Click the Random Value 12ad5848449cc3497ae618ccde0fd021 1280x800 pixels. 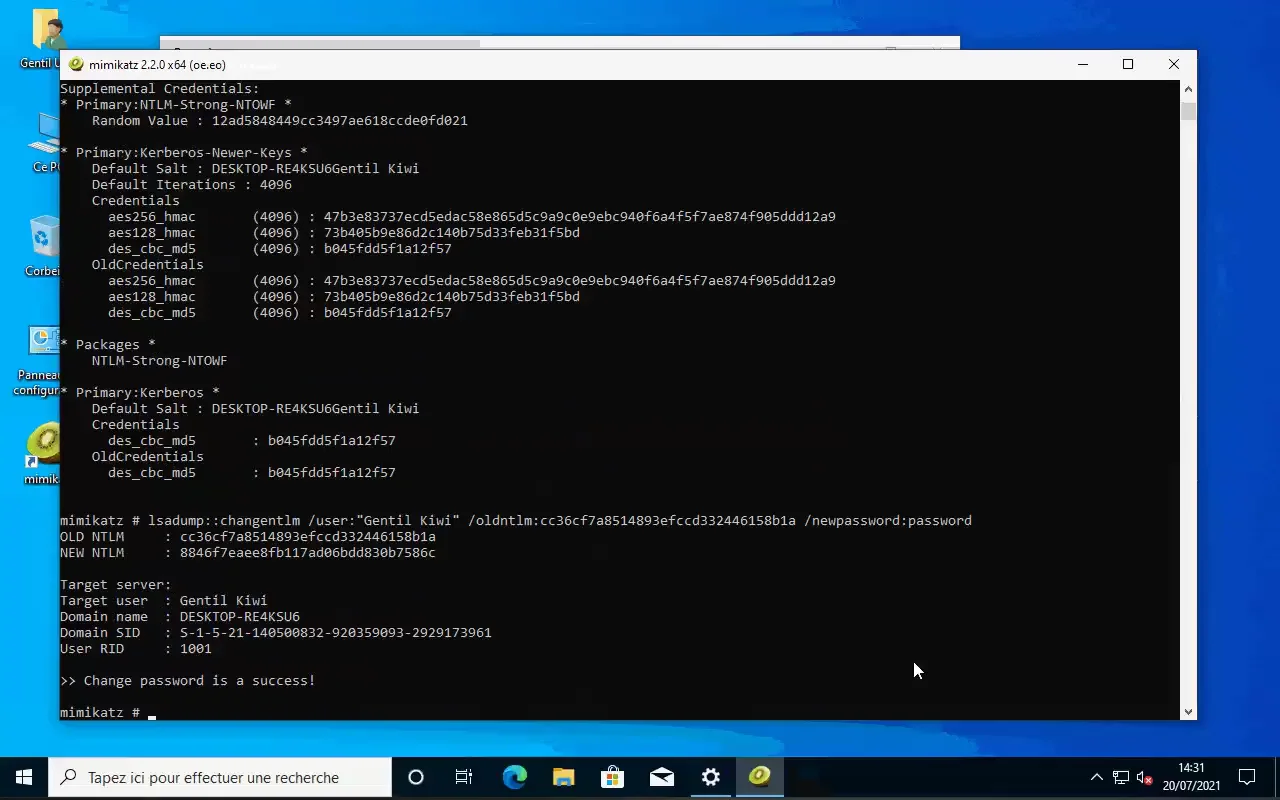click(x=340, y=121)
